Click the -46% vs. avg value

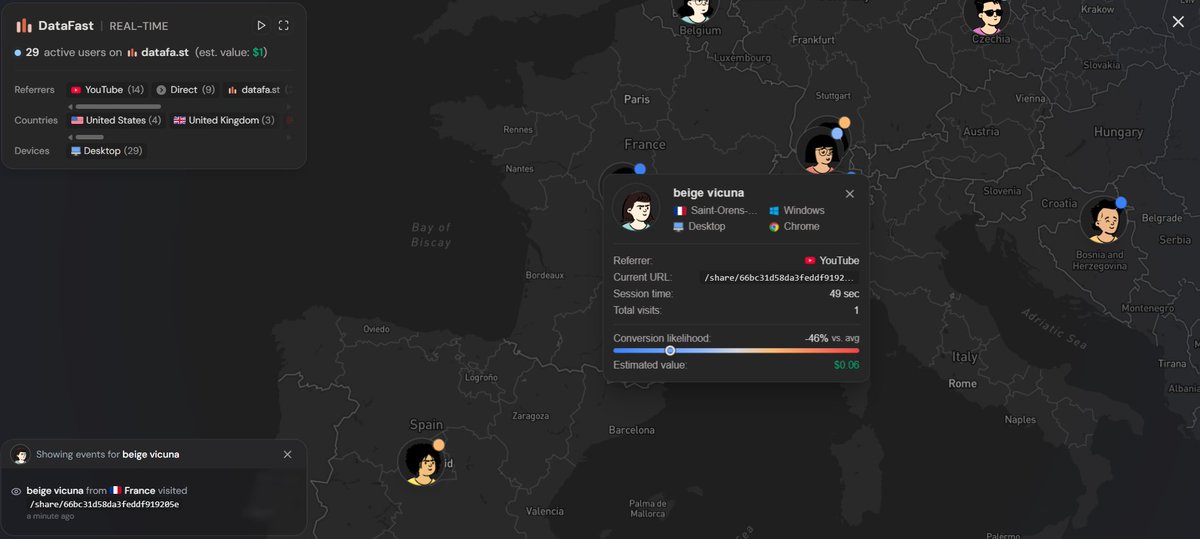[x=832, y=339]
